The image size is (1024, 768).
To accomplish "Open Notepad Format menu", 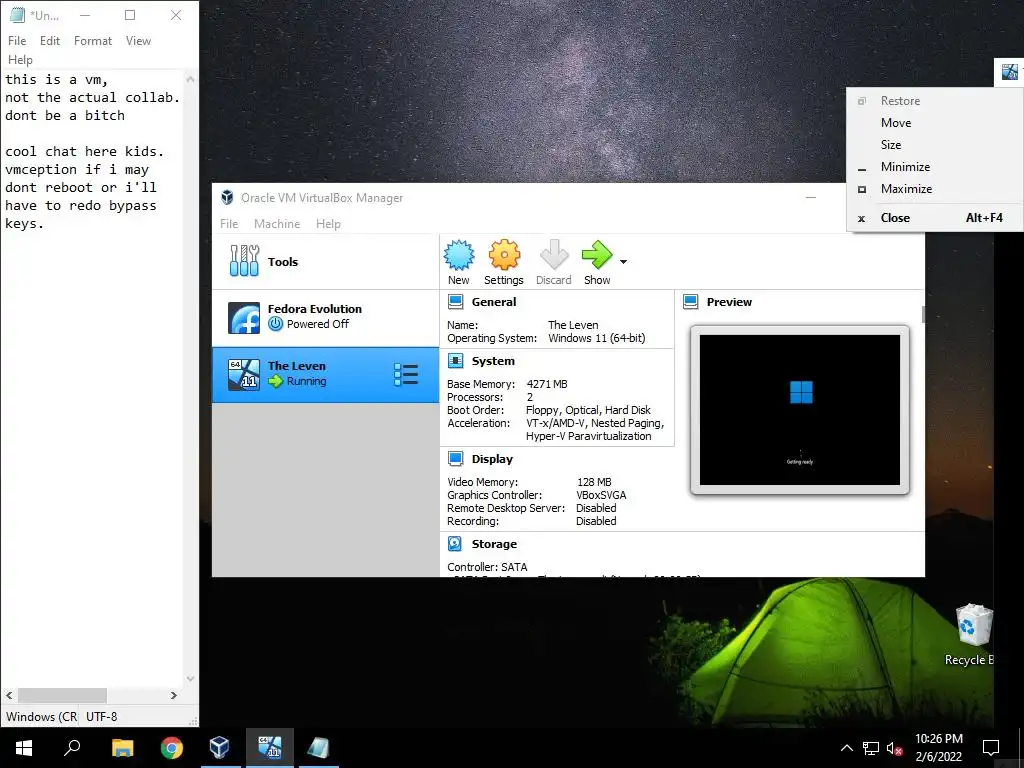I will (x=93, y=40).
